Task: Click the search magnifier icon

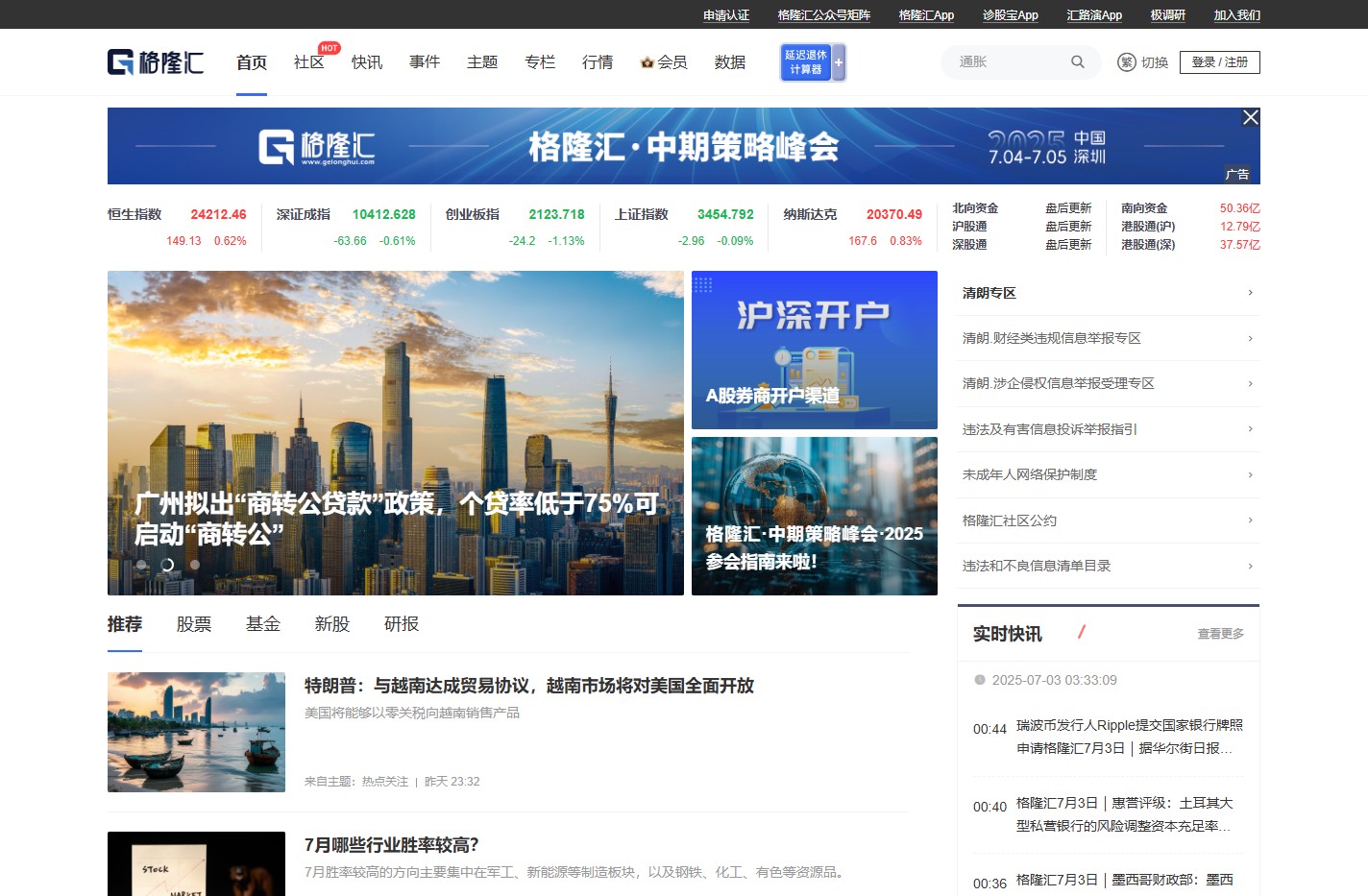Action: click(1078, 62)
